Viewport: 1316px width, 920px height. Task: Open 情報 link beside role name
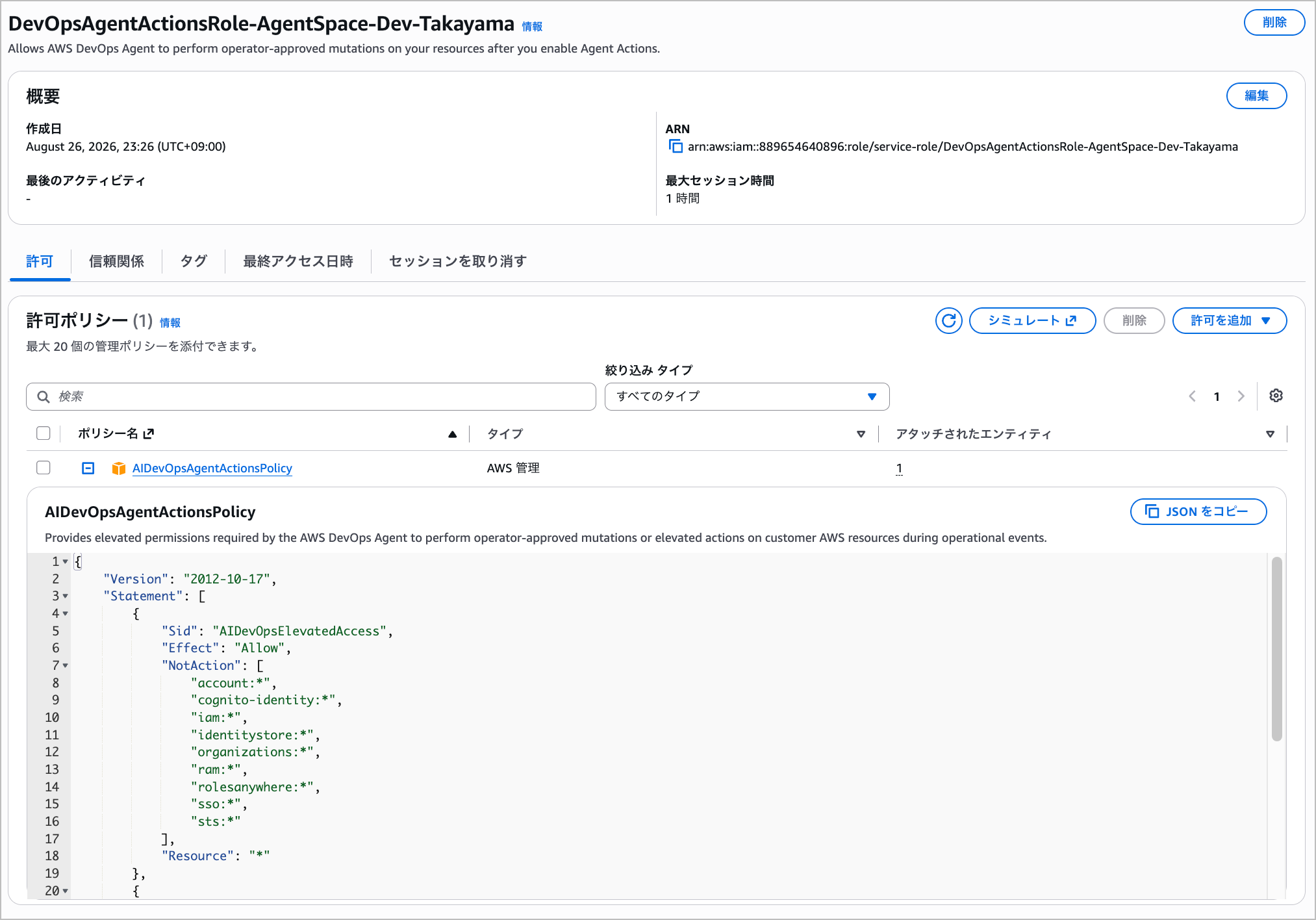(532, 27)
